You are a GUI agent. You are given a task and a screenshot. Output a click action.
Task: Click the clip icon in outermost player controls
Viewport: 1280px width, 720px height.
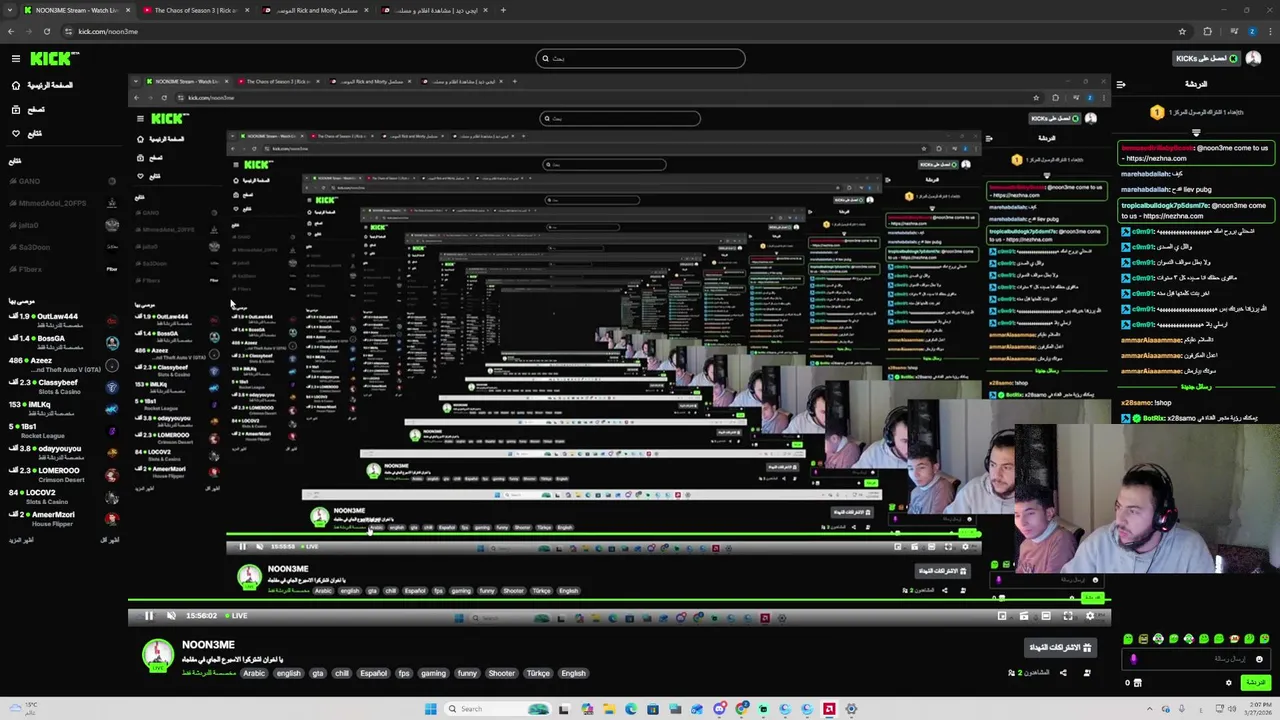coord(1024,616)
